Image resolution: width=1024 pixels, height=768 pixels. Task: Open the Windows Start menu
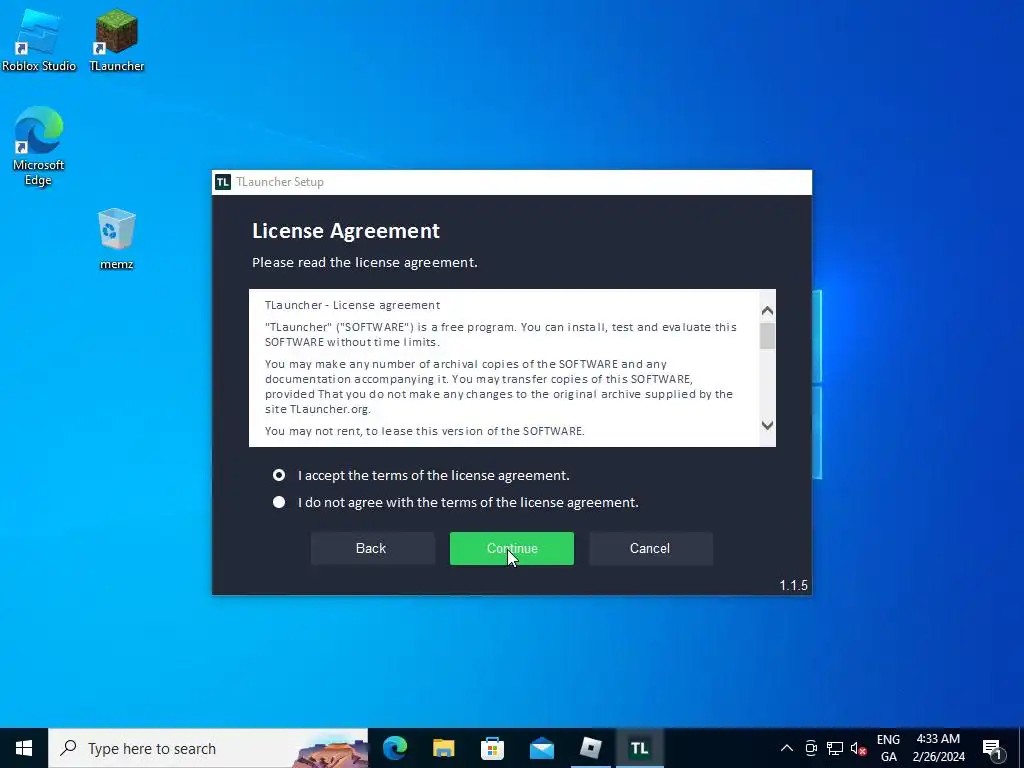[24, 748]
